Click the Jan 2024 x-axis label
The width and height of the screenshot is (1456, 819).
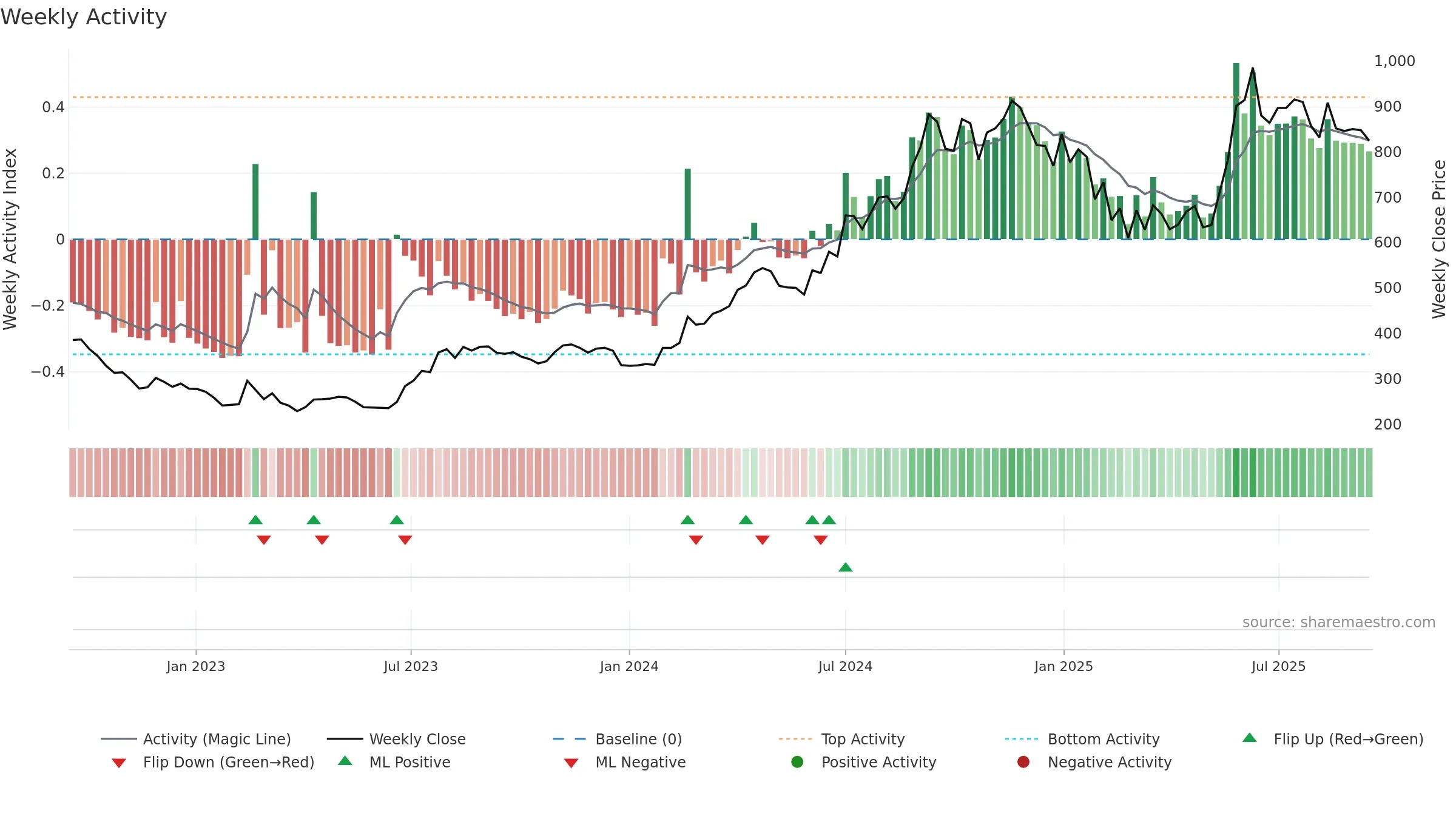tap(629, 666)
